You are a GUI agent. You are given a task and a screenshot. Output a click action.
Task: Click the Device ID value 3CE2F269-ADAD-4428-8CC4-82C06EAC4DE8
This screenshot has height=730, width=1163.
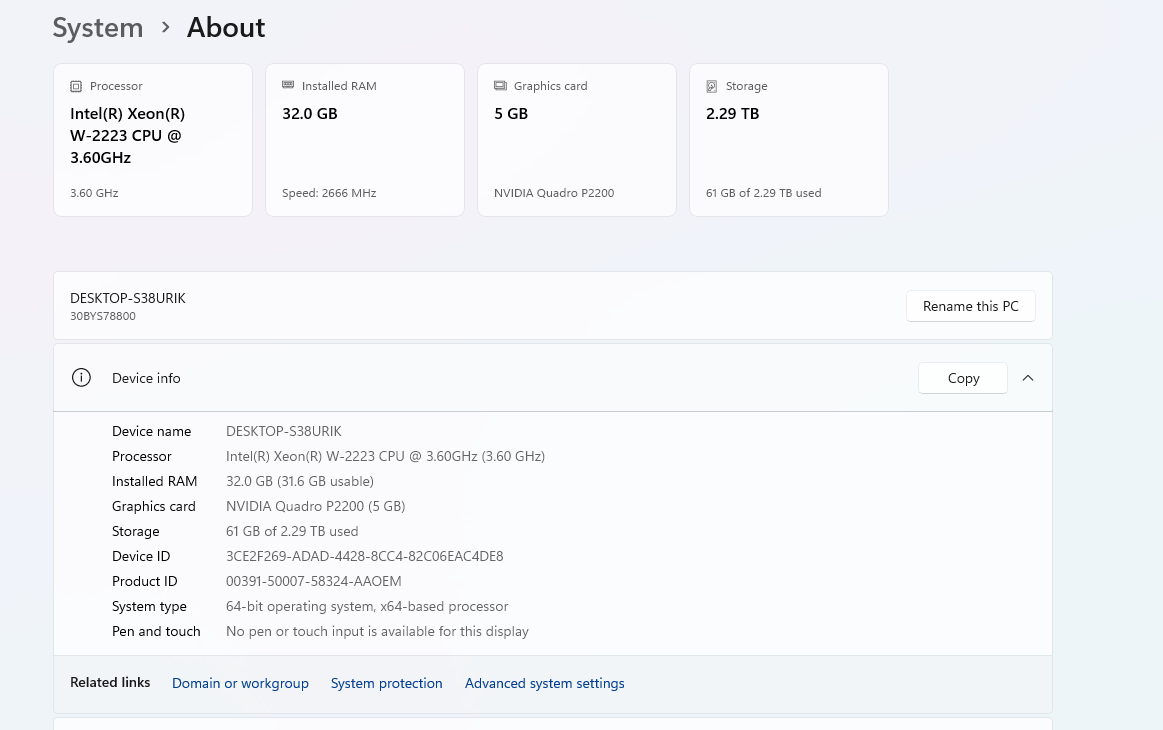pyautogui.click(x=364, y=556)
